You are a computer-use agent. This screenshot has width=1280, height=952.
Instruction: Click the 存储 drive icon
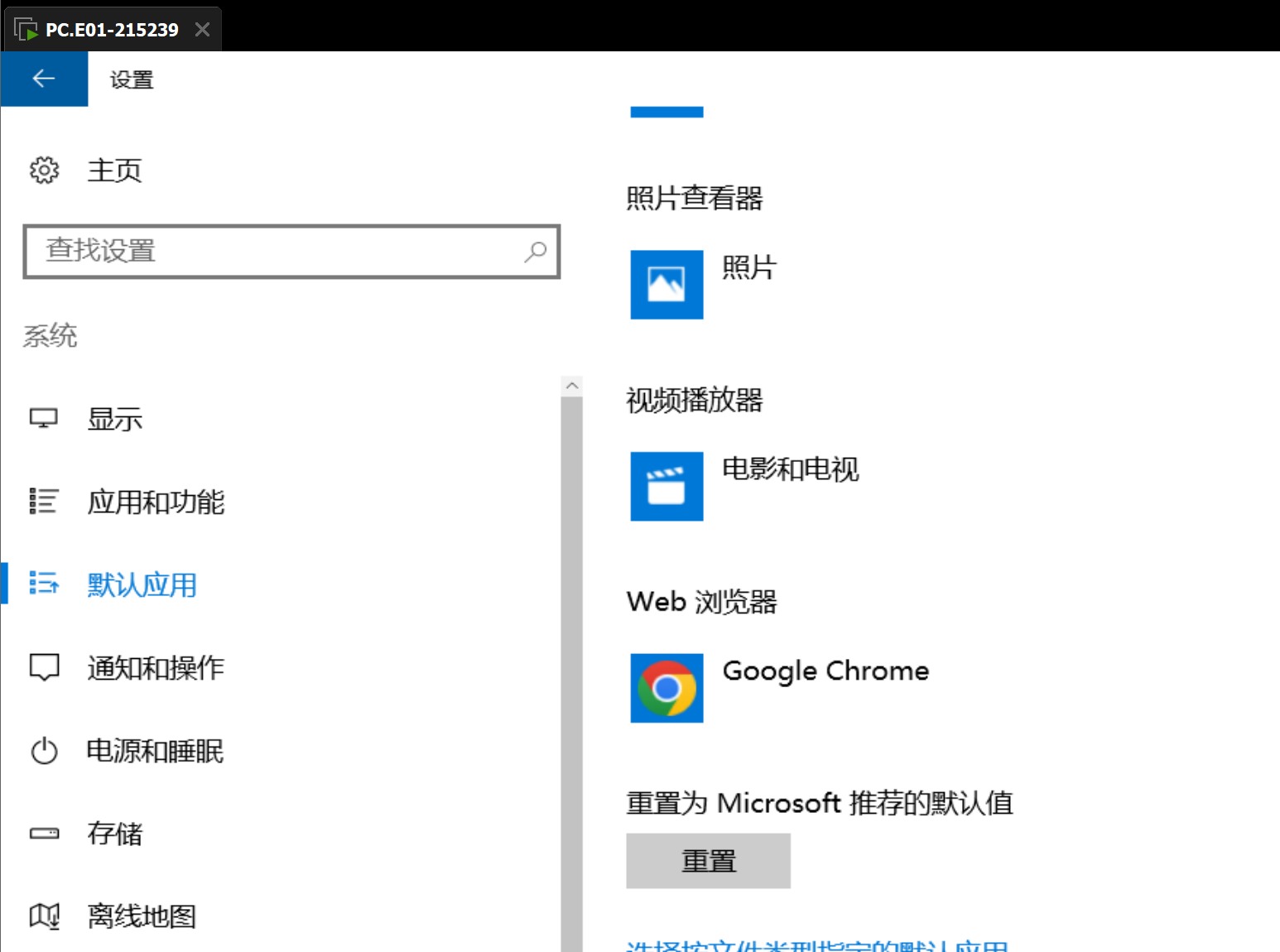click(x=44, y=833)
